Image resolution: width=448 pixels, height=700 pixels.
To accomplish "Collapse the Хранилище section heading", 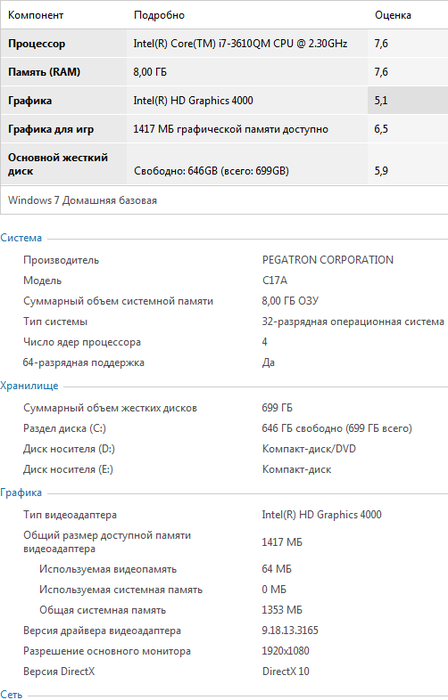I will click(29, 386).
